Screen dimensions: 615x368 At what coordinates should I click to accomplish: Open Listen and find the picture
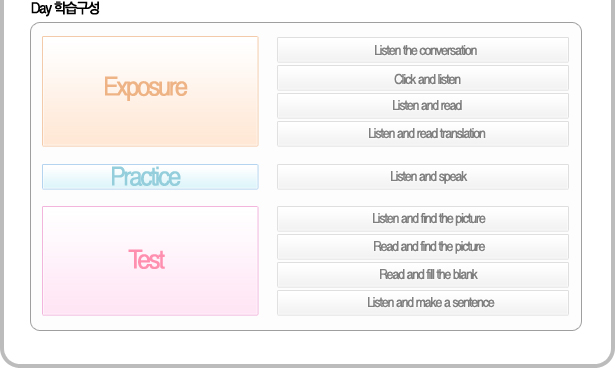[423, 219]
